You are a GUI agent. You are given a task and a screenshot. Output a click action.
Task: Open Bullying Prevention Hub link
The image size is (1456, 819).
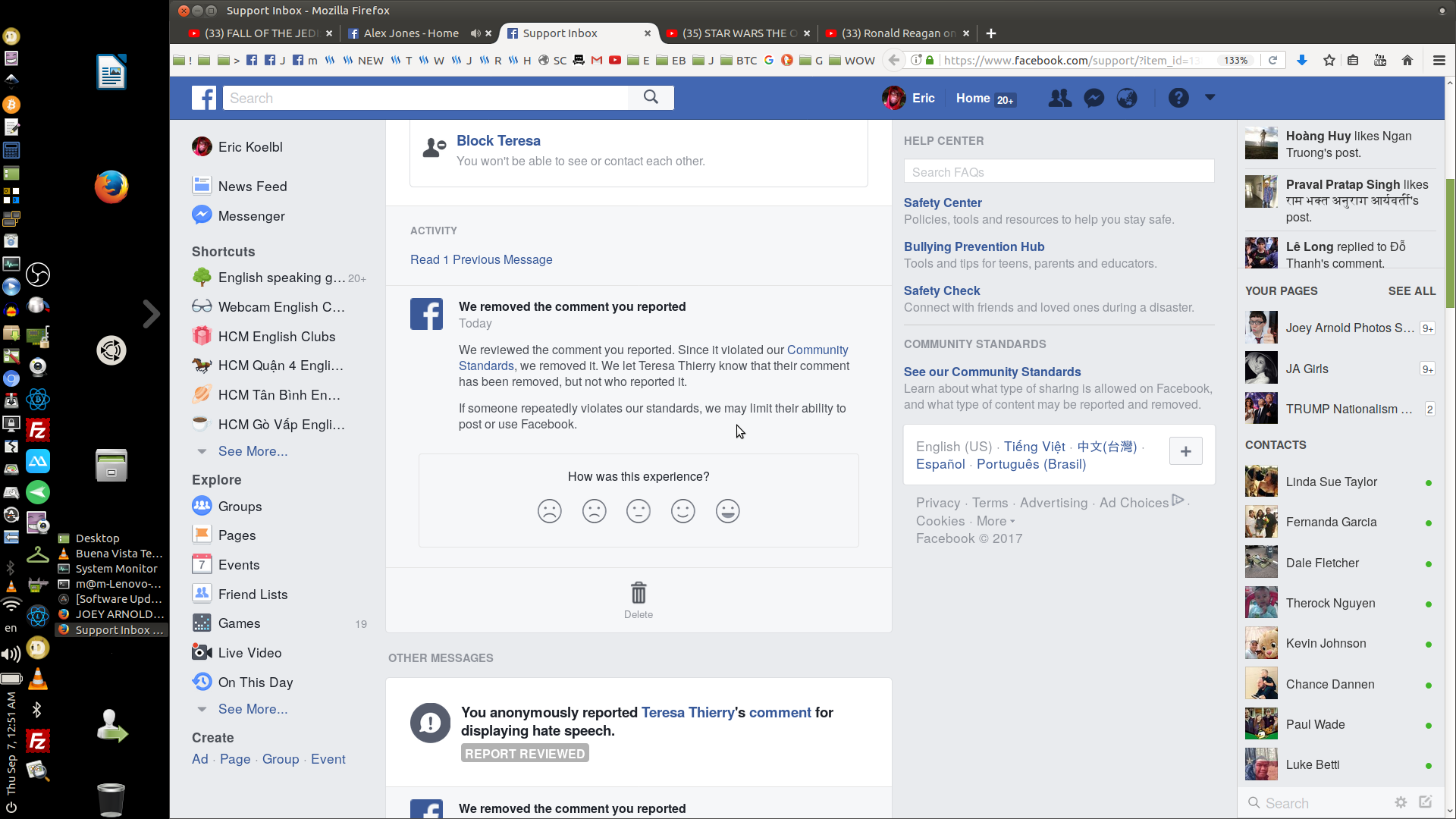coord(974,247)
